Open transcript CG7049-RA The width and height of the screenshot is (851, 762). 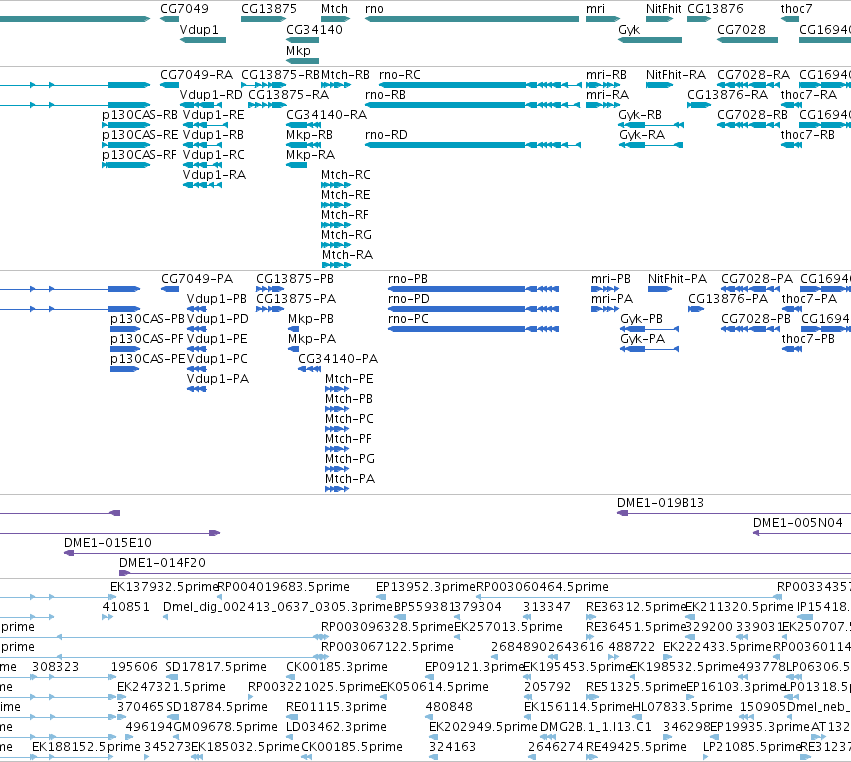coord(196,74)
